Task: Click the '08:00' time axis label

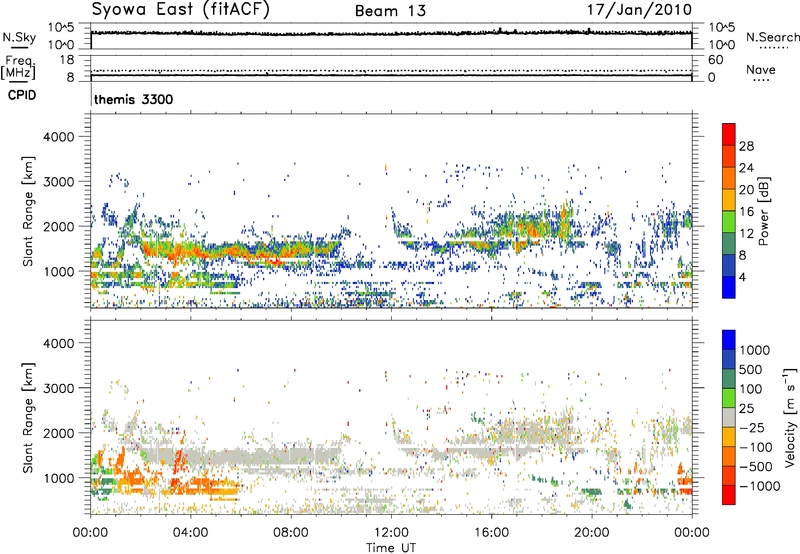Action: tap(291, 533)
